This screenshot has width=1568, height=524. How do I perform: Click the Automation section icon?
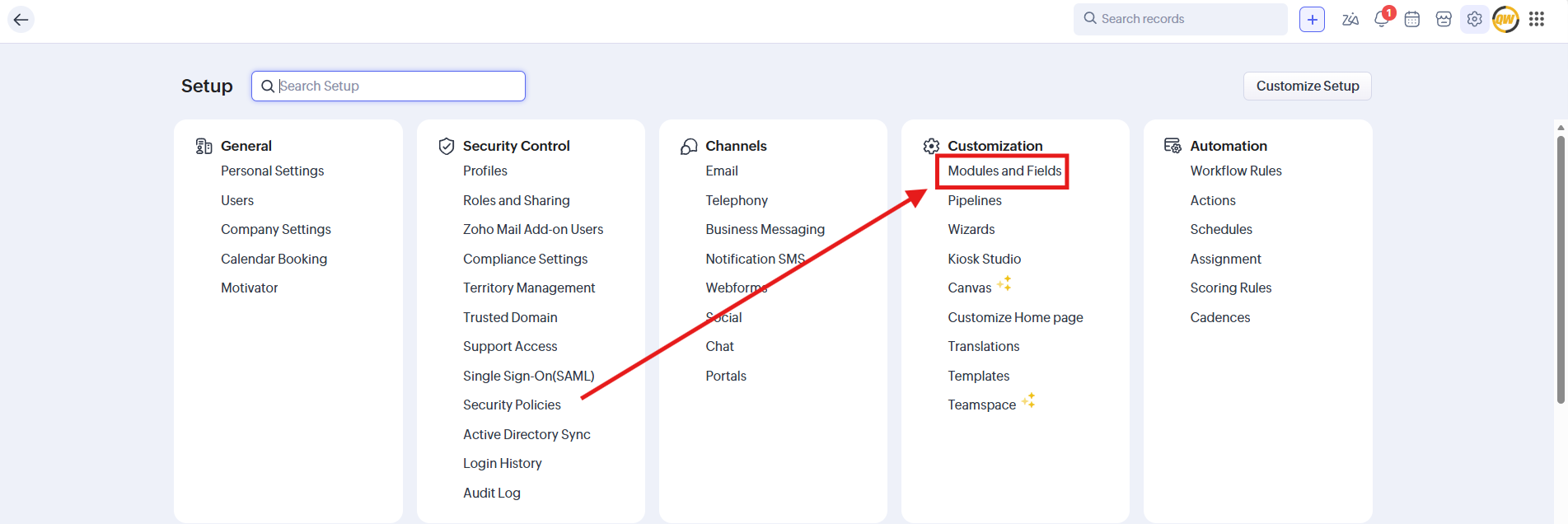pyautogui.click(x=1172, y=146)
